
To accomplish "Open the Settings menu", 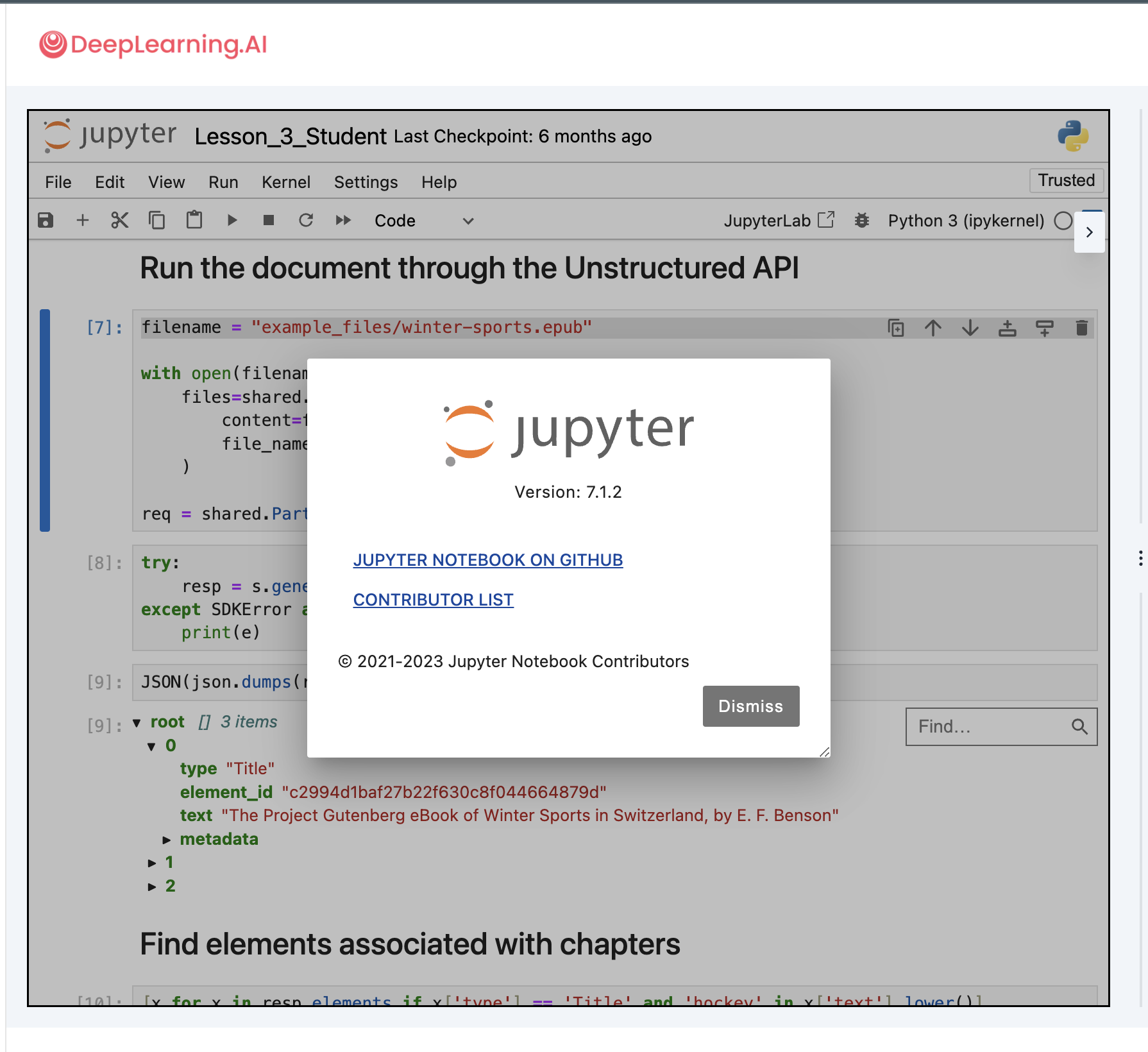I will coord(366,182).
